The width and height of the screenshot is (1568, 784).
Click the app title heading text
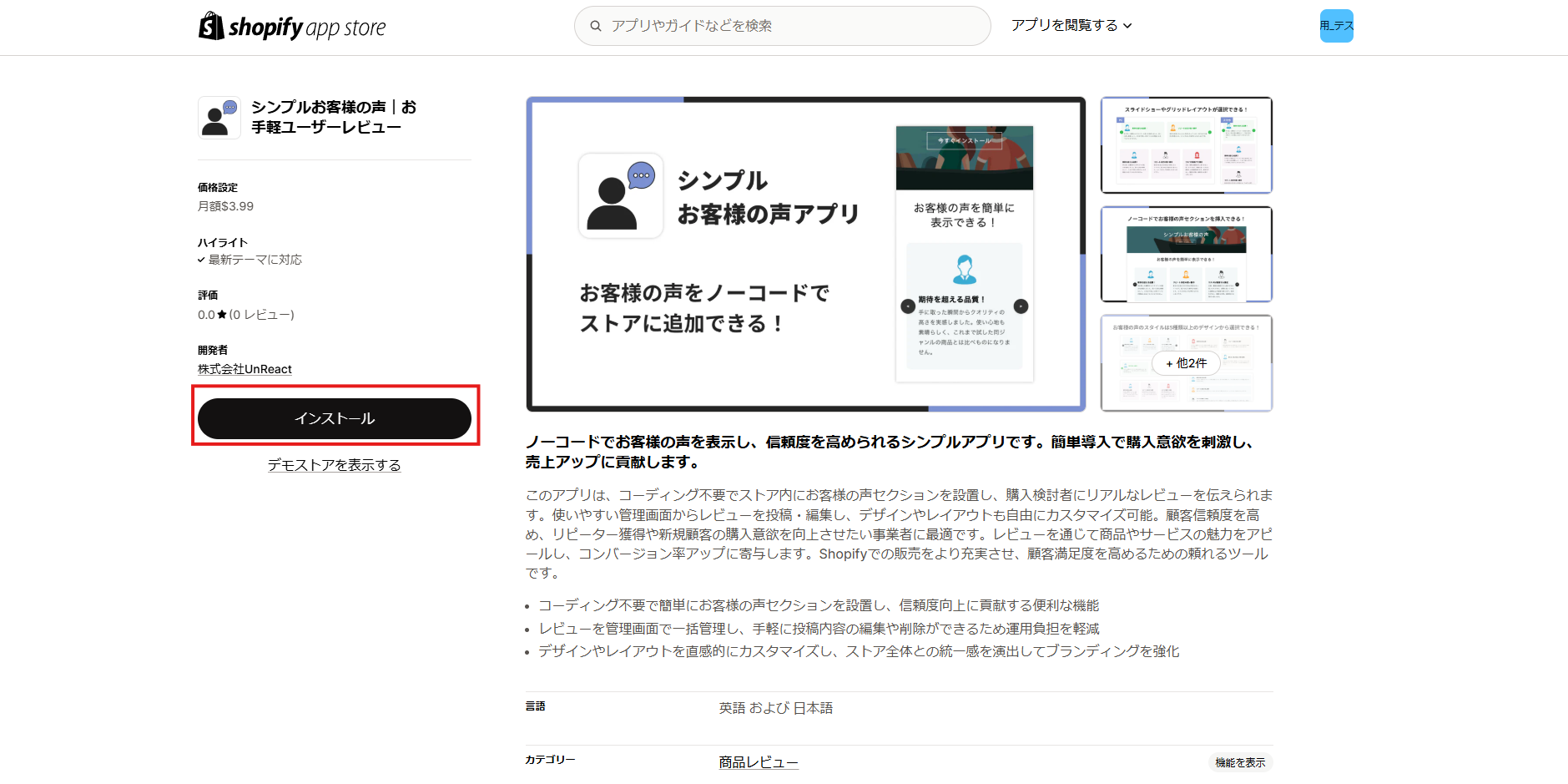pyautogui.click(x=334, y=117)
